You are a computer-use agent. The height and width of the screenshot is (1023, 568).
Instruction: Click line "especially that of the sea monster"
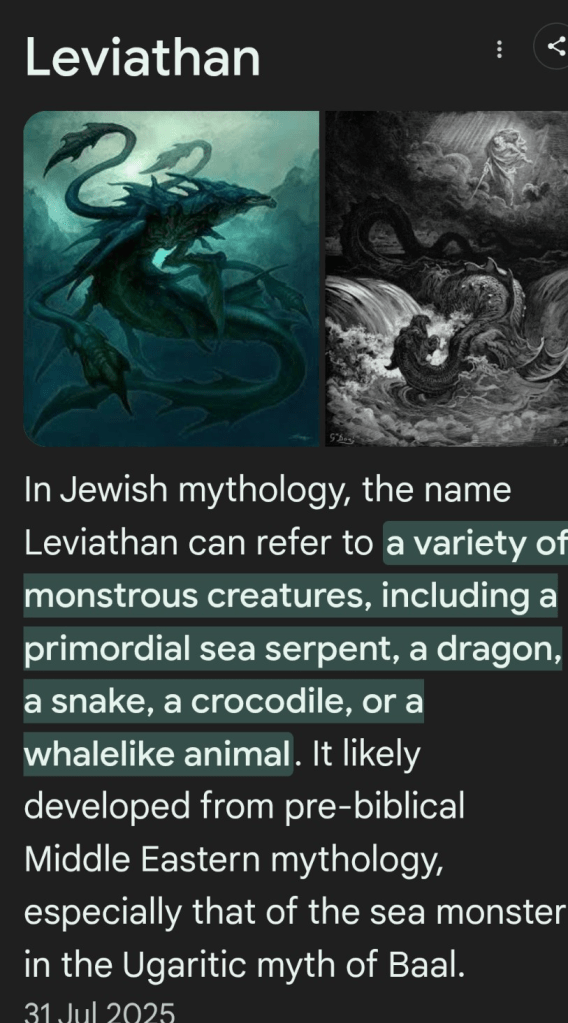(293, 913)
